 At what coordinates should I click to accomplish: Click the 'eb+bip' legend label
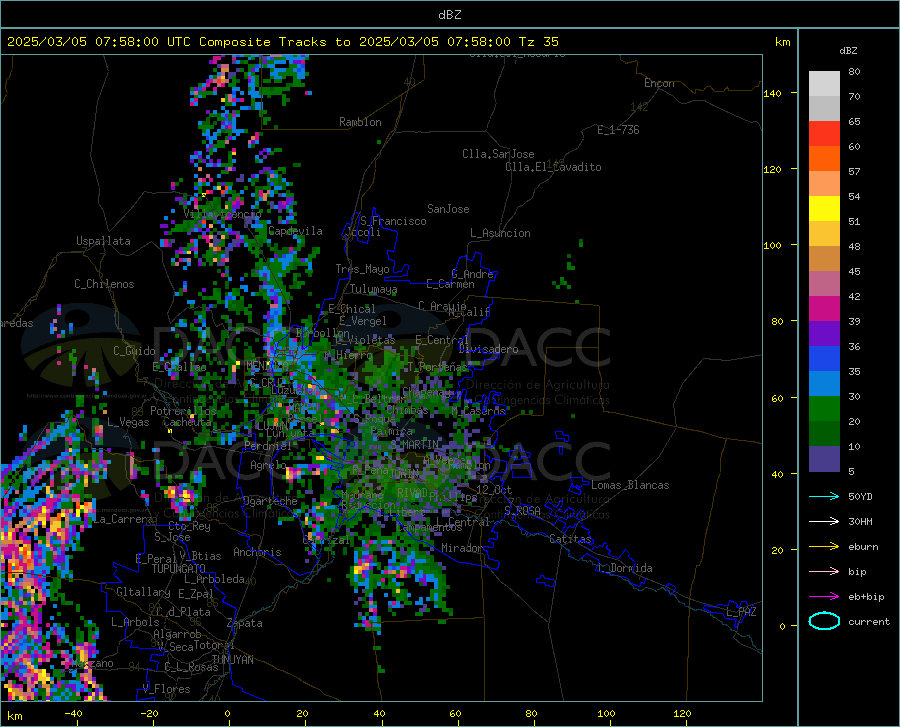(x=866, y=597)
